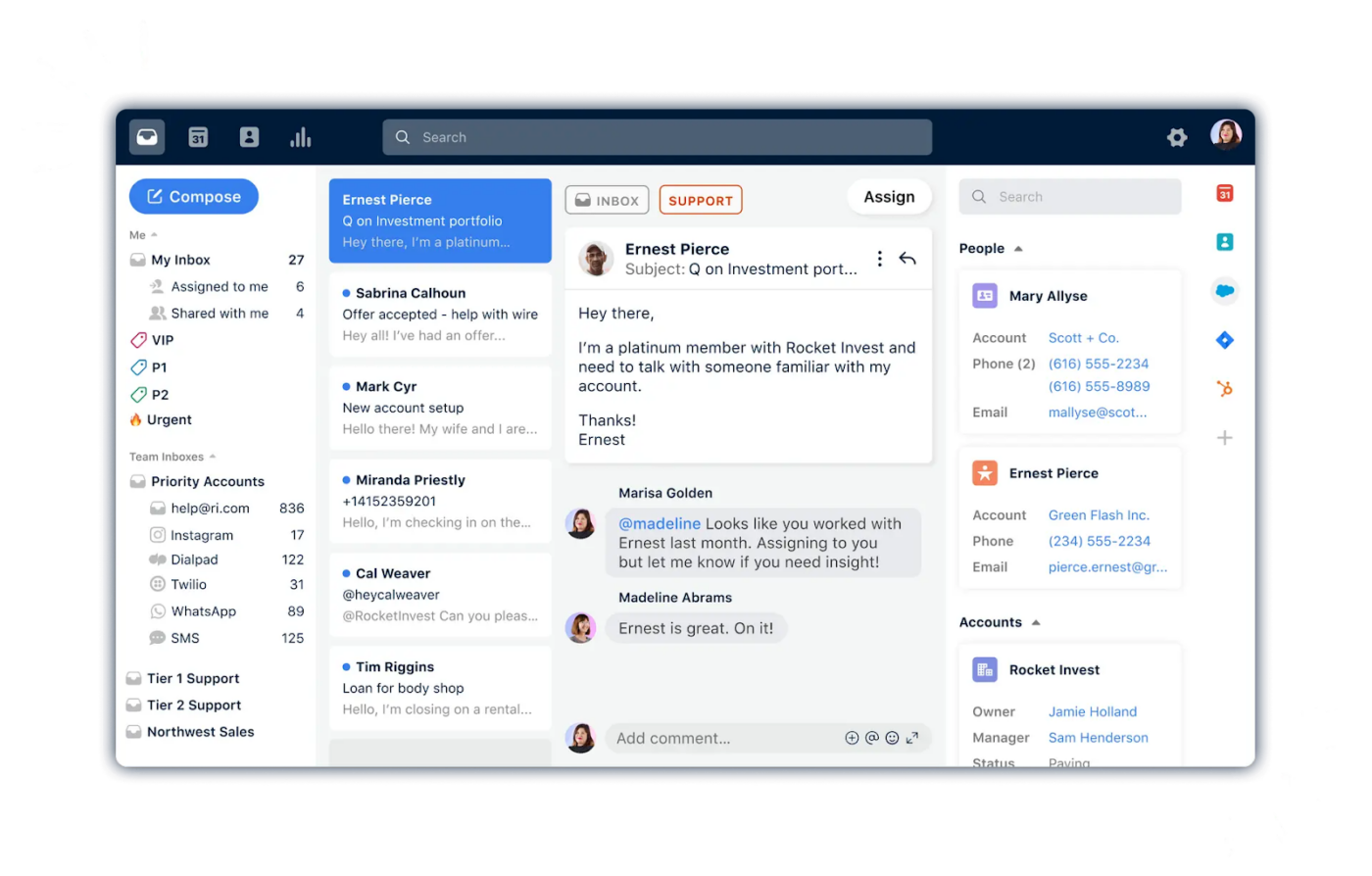Screen dimensions: 1372x876
Task: Click the reply arrow on Ernest's message
Action: [x=907, y=259]
